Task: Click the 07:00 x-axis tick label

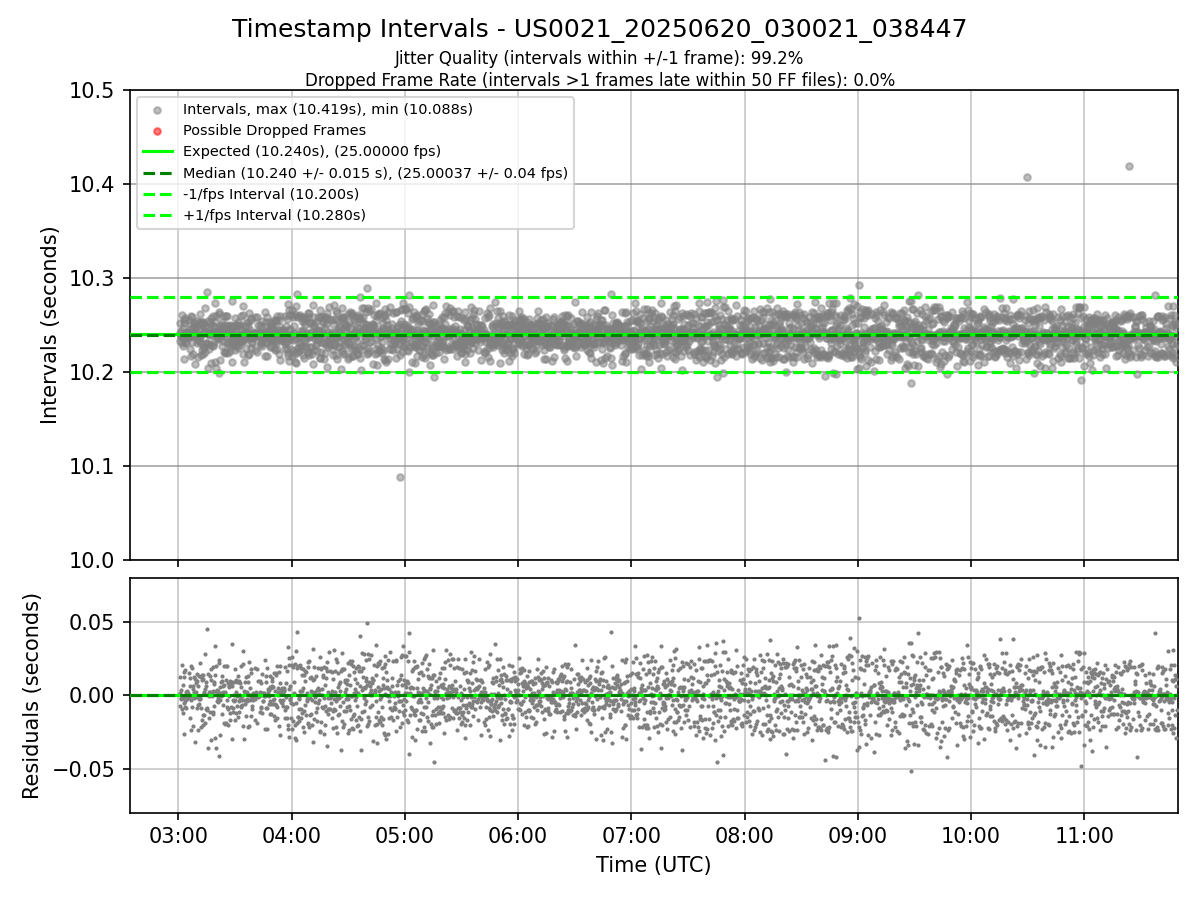Action: pyautogui.click(x=631, y=834)
